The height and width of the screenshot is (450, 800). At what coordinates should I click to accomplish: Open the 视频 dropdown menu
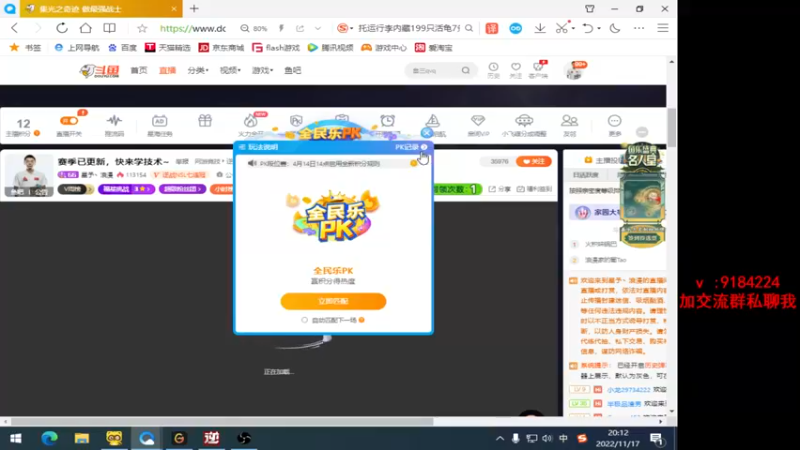click(x=230, y=70)
